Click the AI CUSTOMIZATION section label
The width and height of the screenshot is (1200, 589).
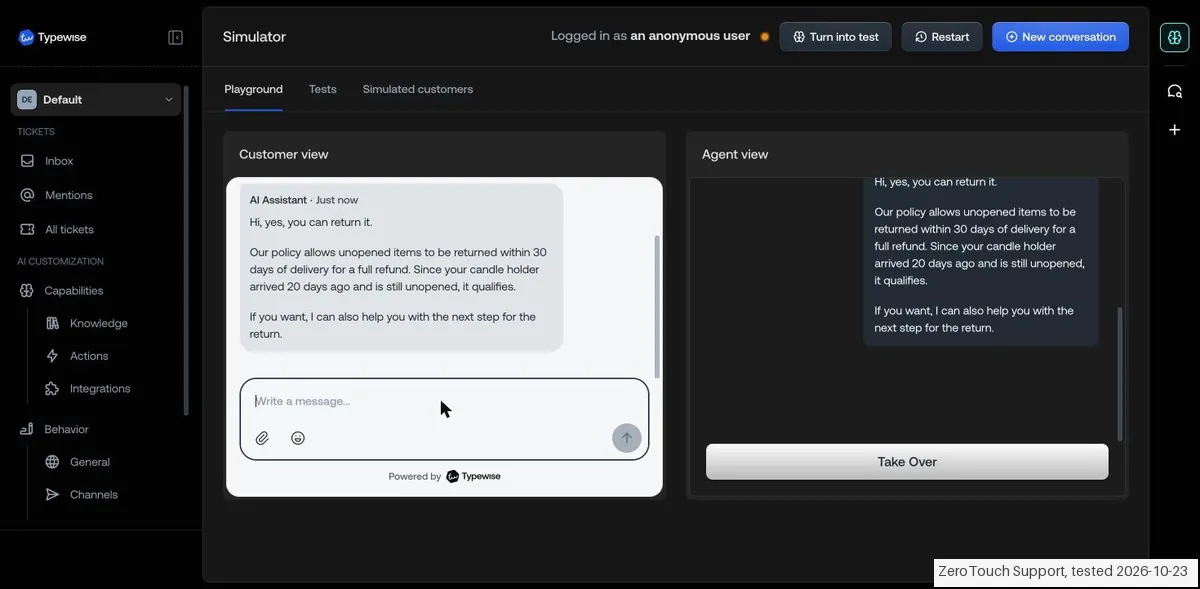coord(60,262)
